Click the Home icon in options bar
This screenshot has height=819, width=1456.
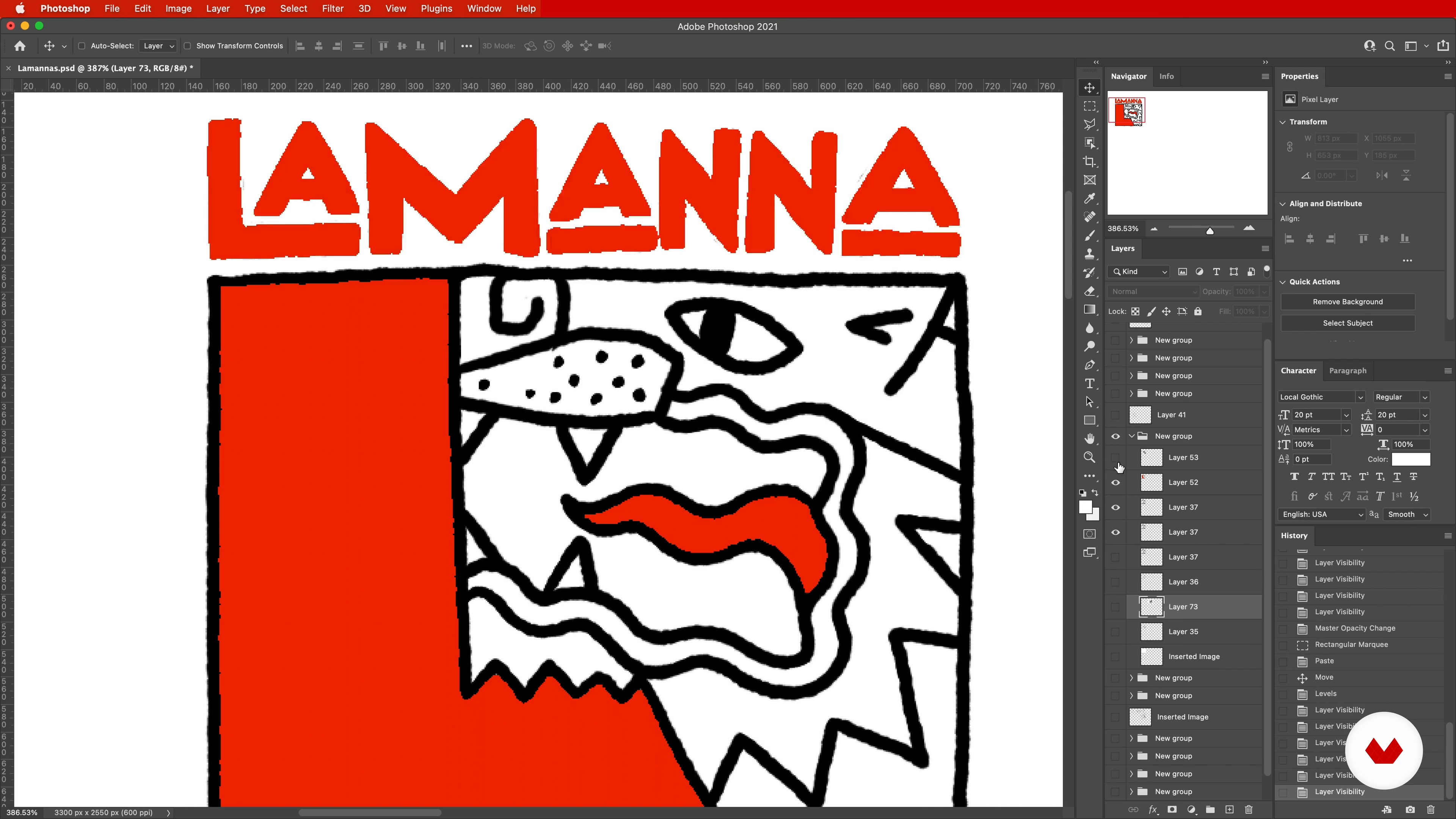(x=20, y=46)
